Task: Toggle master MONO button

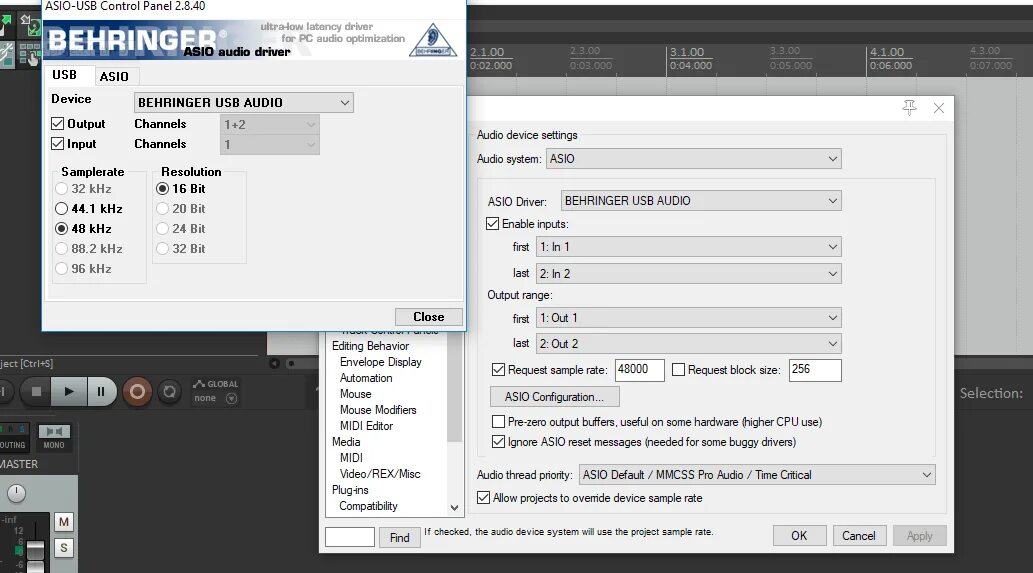Action: tap(54, 437)
